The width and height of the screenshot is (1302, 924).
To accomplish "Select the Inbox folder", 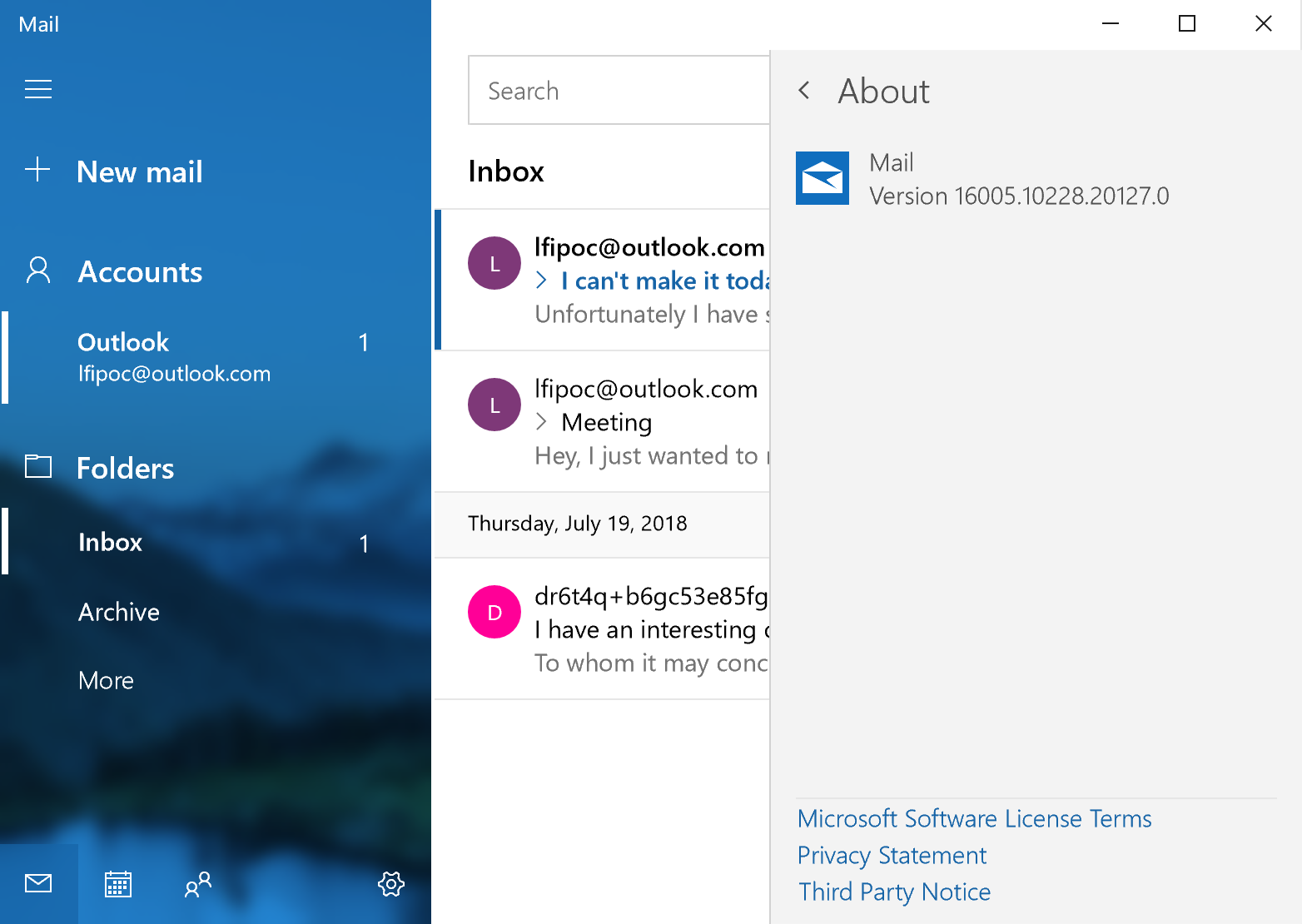I will coord(110,542).
